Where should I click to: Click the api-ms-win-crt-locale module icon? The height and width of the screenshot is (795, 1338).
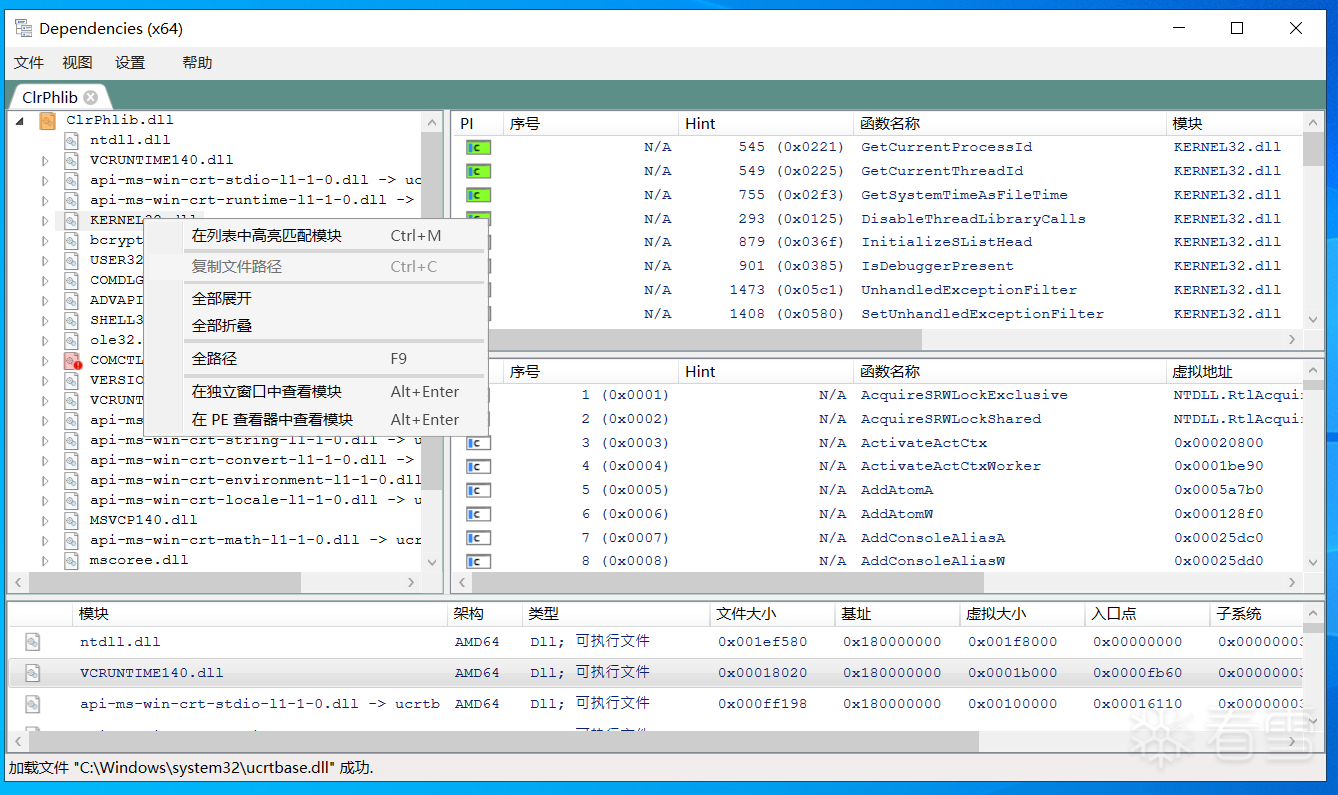click(71, 500)
